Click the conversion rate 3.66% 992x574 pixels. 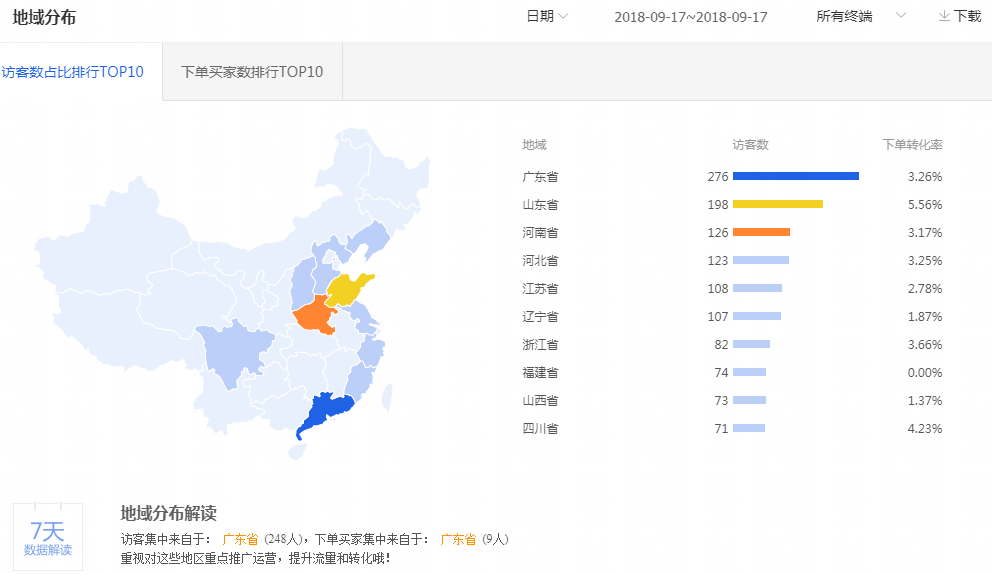(924, 344)
